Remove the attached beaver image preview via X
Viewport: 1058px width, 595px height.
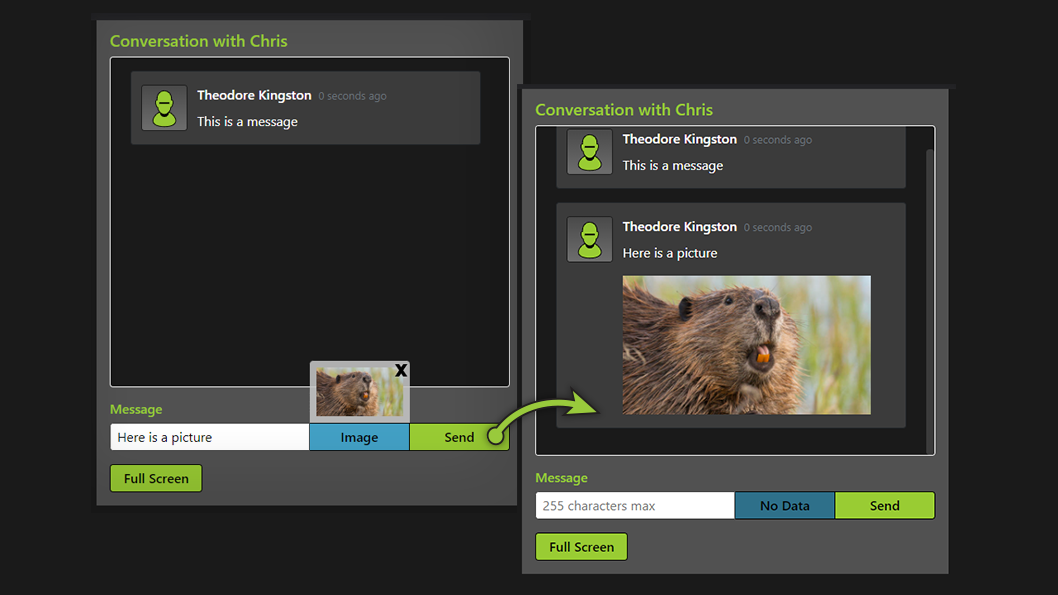point(401,371)
